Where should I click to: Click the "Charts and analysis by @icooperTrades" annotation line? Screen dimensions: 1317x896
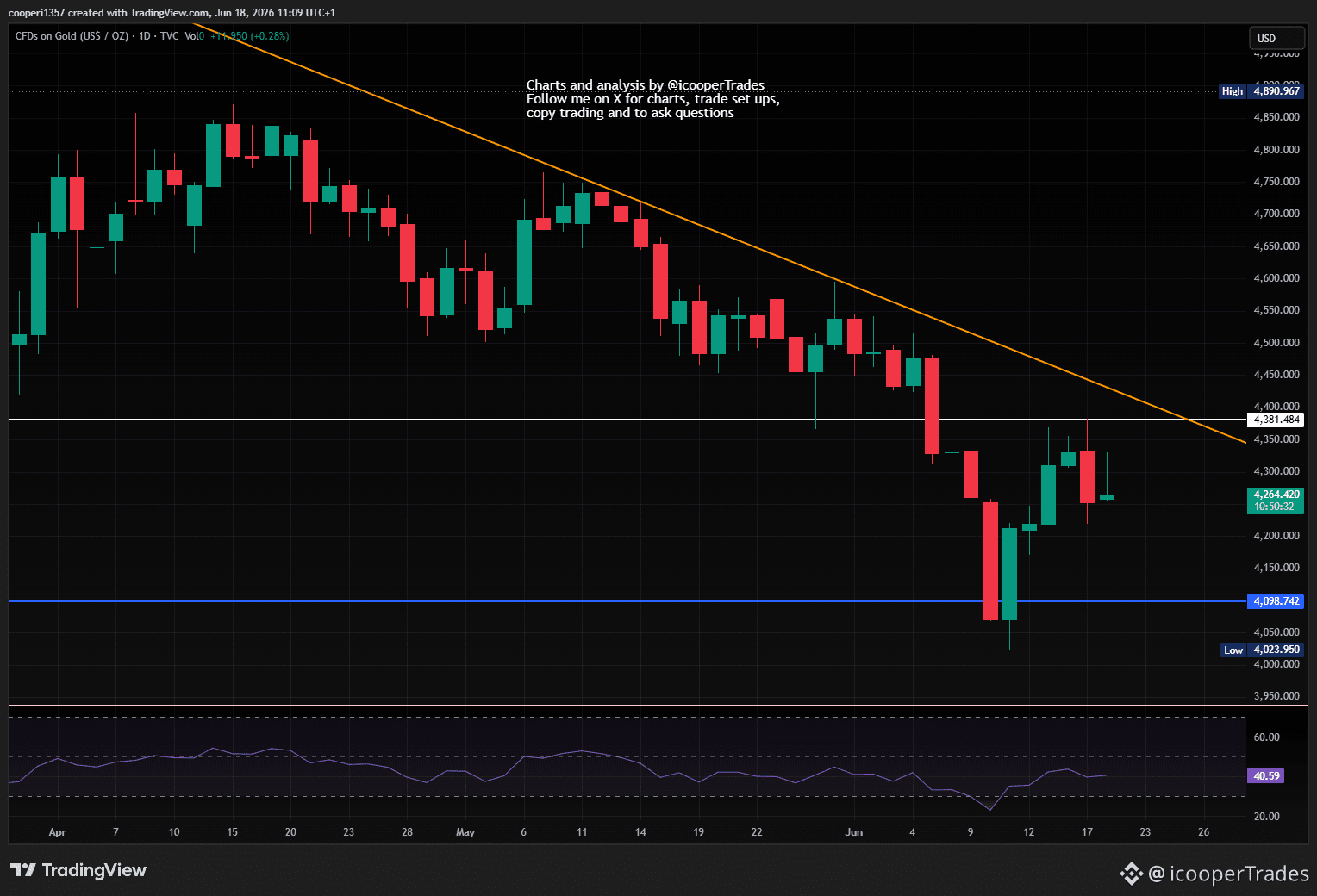click(x=646, y=85)
